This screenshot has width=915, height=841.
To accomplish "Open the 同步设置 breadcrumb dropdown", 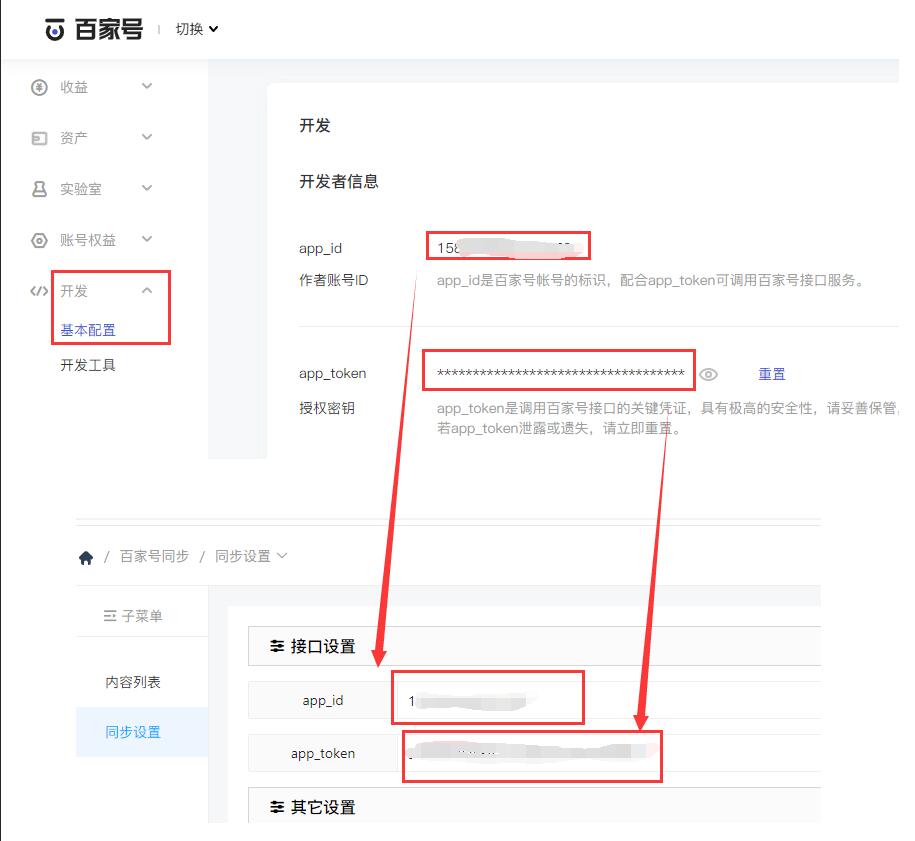I will (251, 556).
